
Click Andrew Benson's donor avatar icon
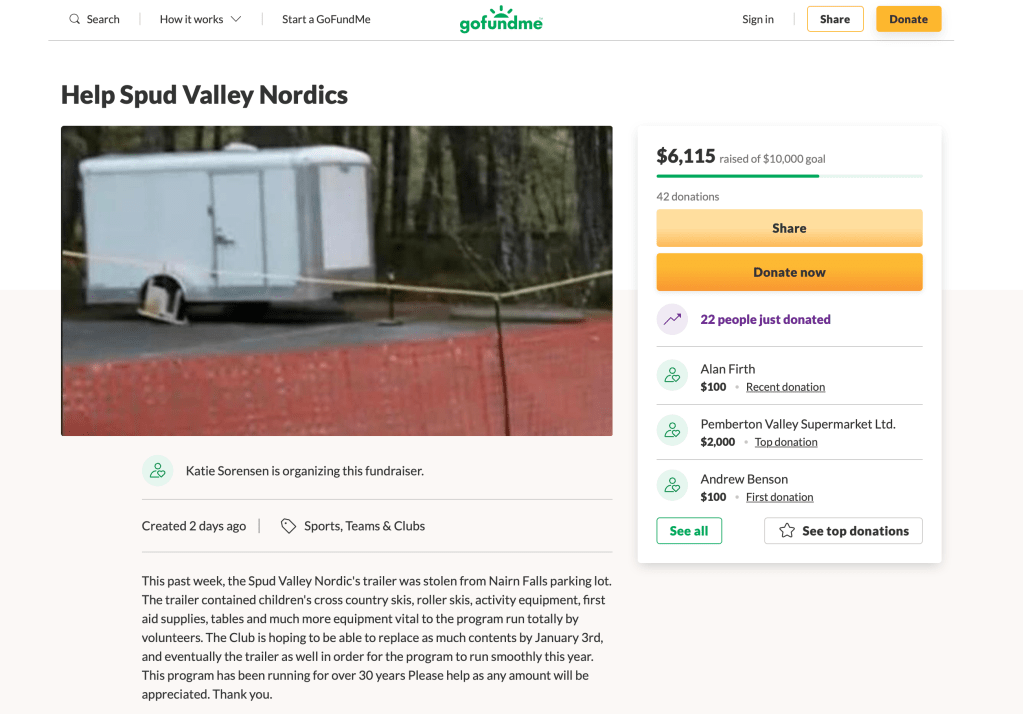tap(672, 486)
